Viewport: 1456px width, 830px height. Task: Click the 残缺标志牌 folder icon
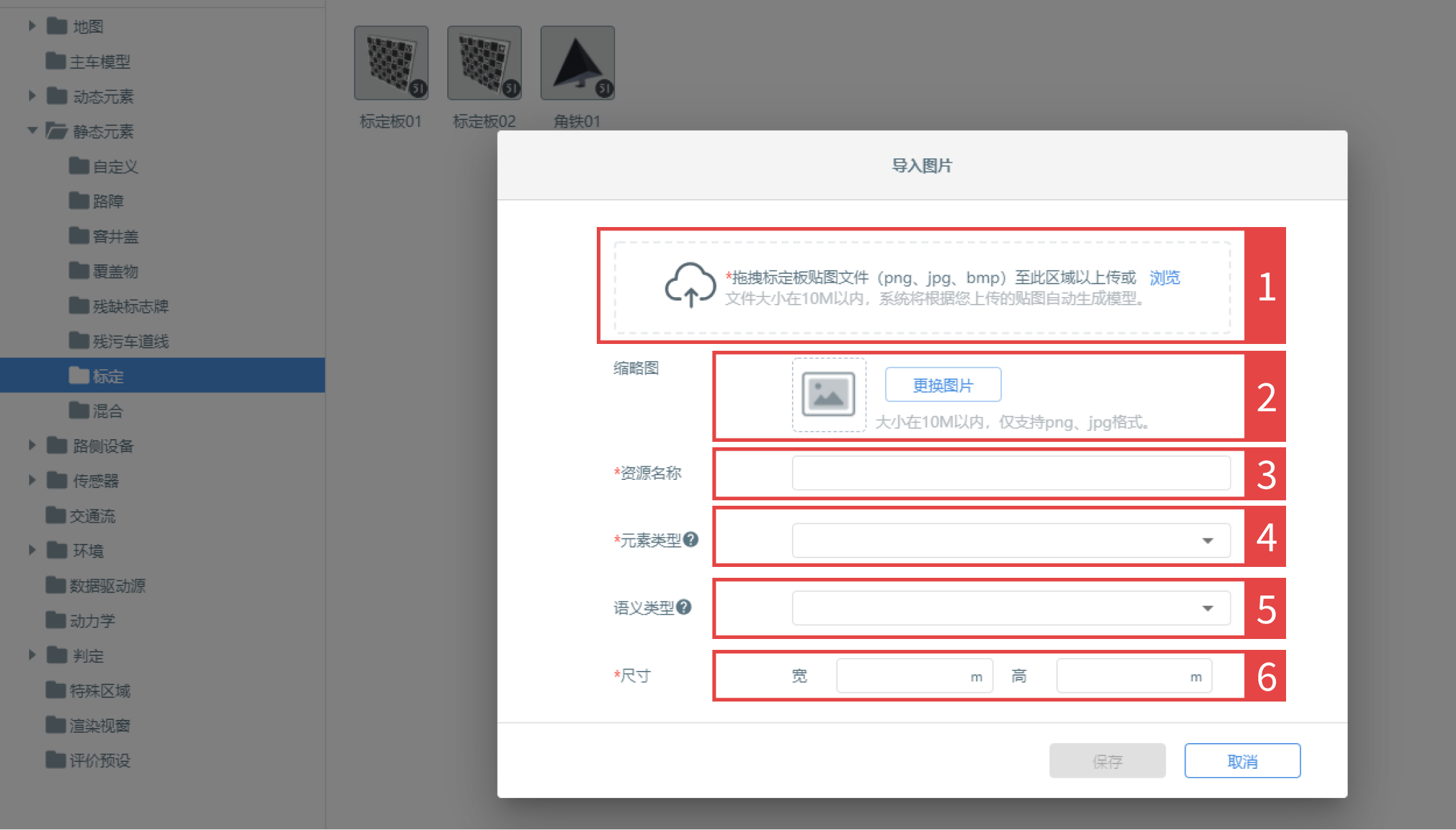(79, 306)
